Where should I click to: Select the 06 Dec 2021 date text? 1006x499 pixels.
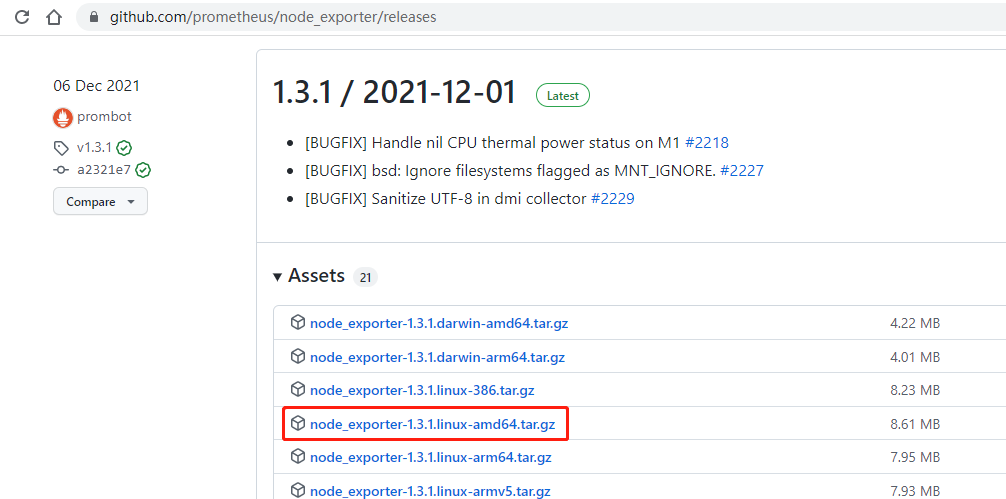pos(96,86)
